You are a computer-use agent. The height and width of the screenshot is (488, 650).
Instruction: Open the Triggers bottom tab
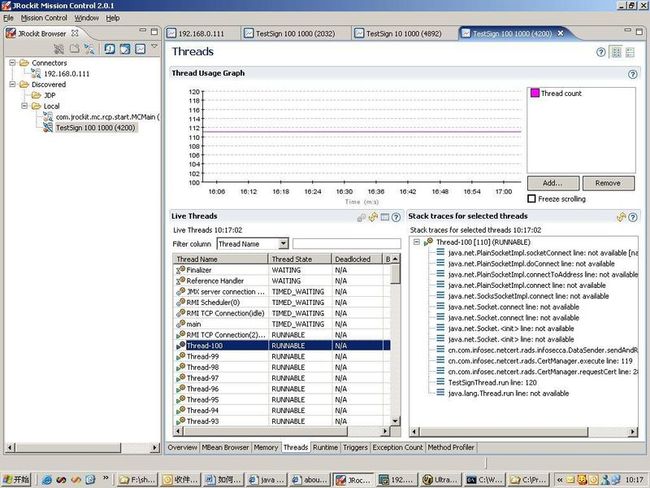click(355, 447)
